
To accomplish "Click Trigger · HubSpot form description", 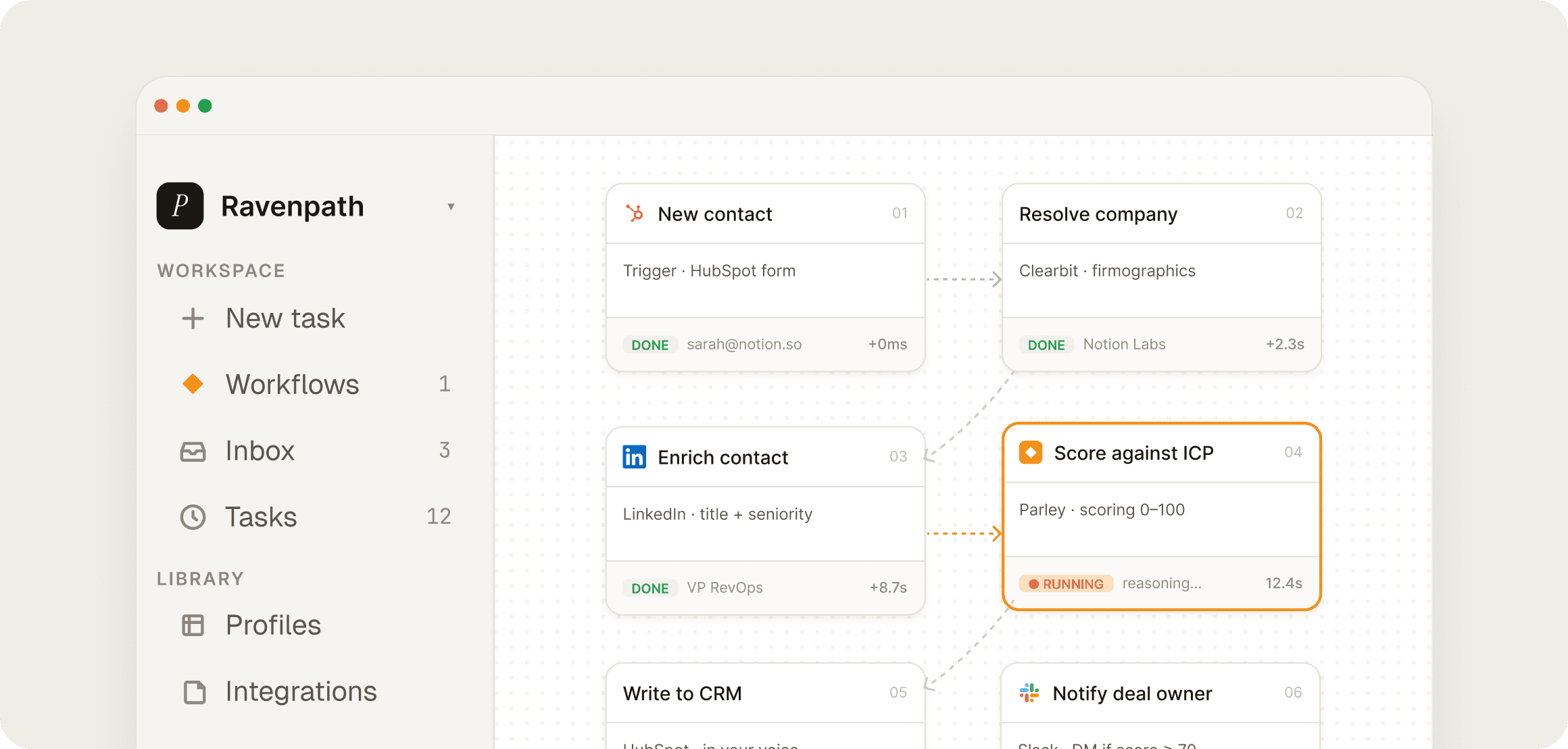I will point(709,271).
